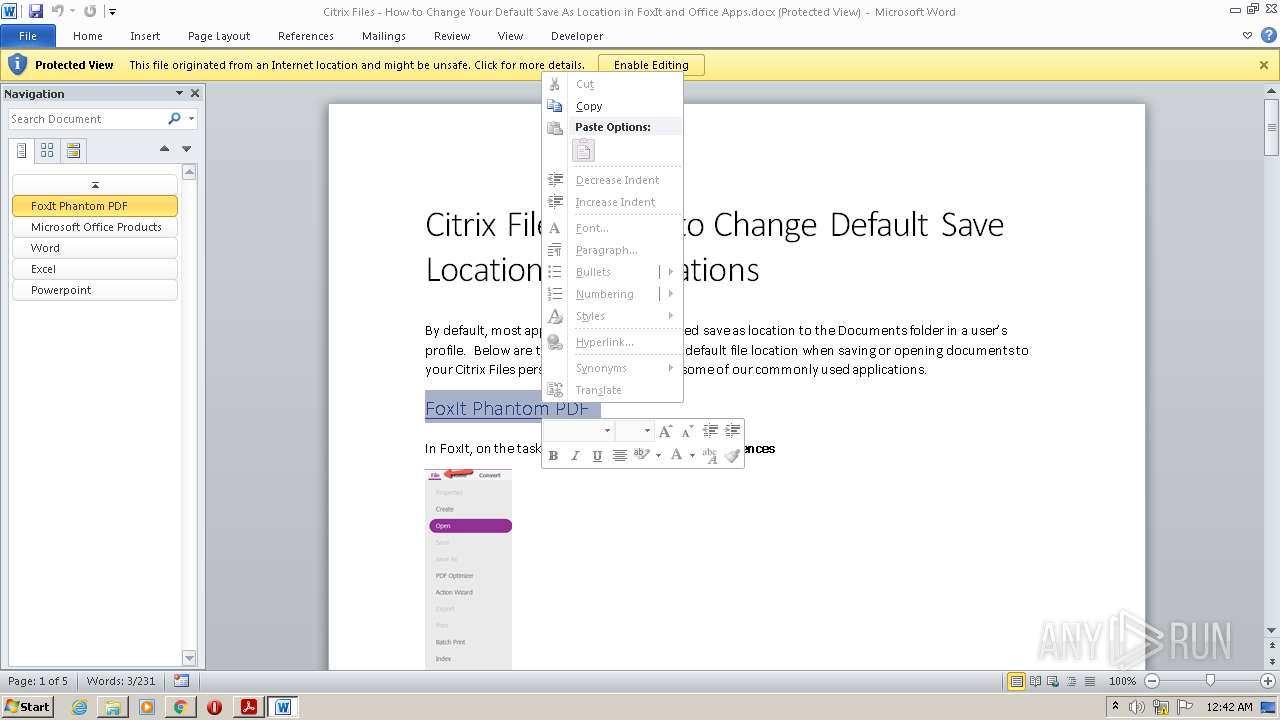Image resolution: width=1280 pixels, height=720 pixels.
Task: Switch to the Insert ribbon tab
Action: click(x=145, y=36)
